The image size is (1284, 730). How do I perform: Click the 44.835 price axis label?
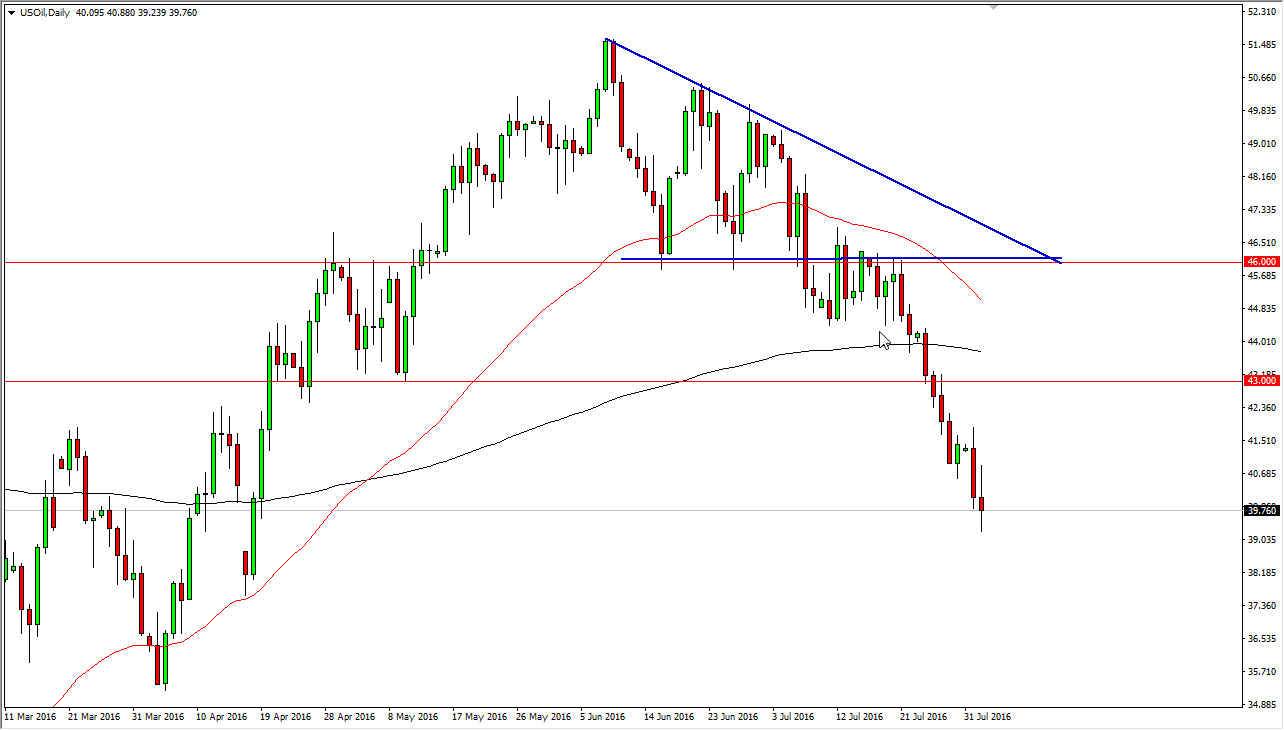coord(1262,309)
